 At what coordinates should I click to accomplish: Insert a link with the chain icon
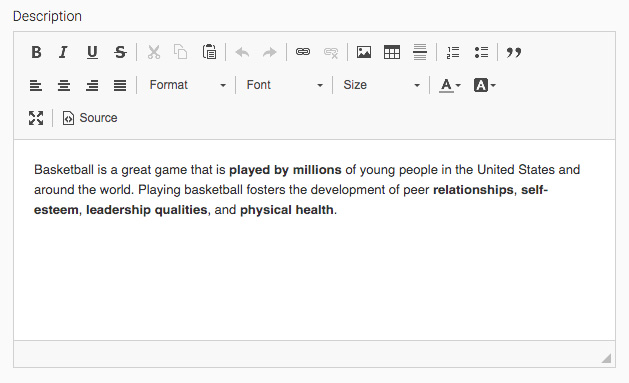click(x=303, y=52)
